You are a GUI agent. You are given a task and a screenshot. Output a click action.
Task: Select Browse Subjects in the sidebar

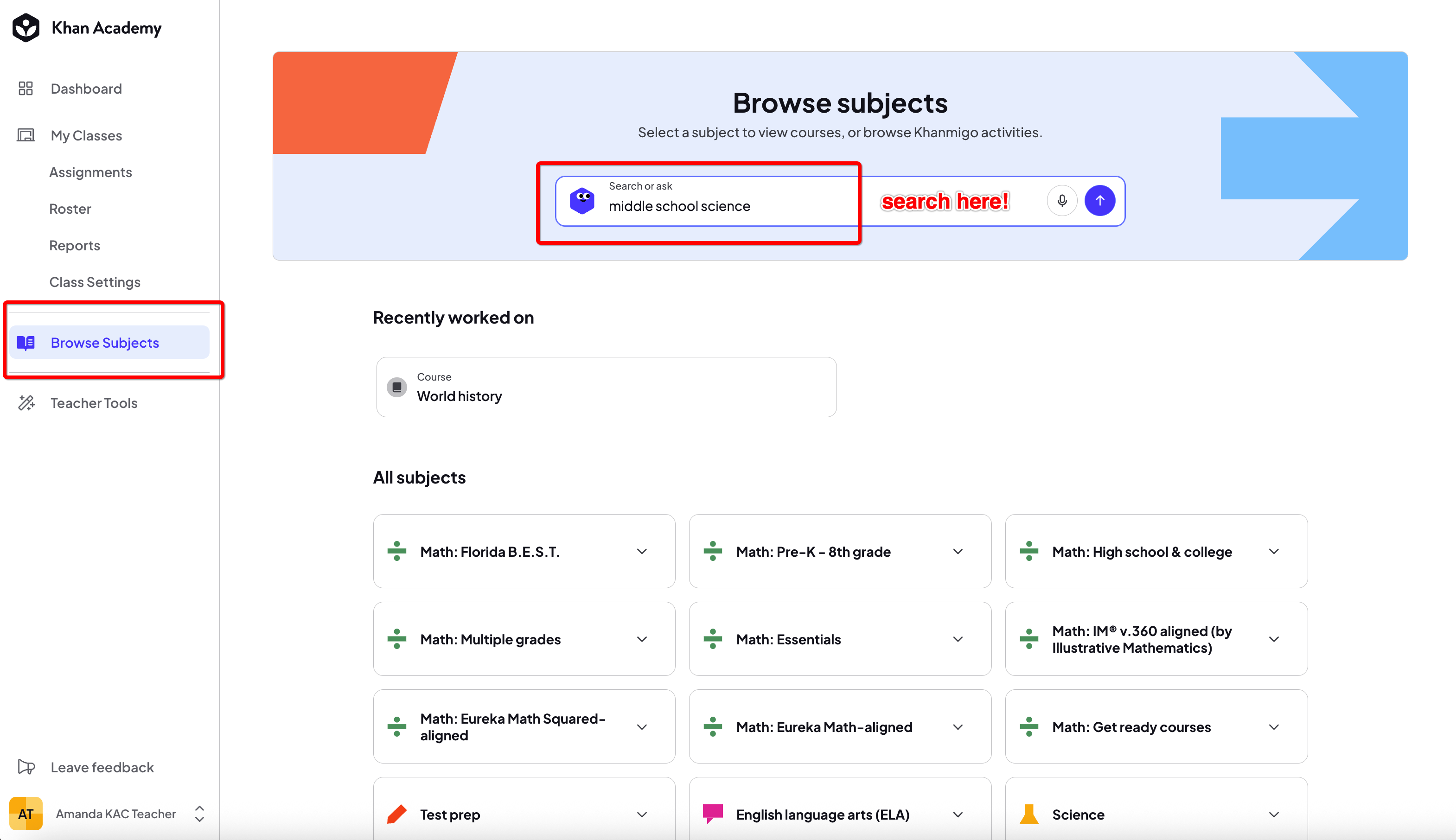[x=109, y=343]
